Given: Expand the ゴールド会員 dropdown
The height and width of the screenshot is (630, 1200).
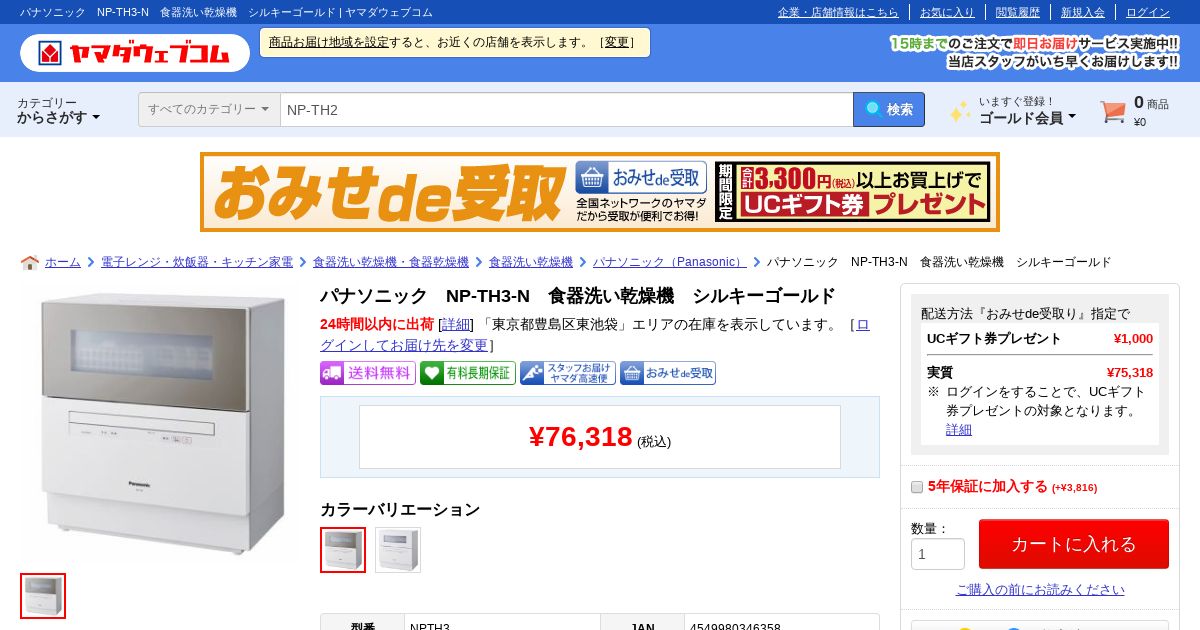Looking at the screenshot, I should 1027,117.
